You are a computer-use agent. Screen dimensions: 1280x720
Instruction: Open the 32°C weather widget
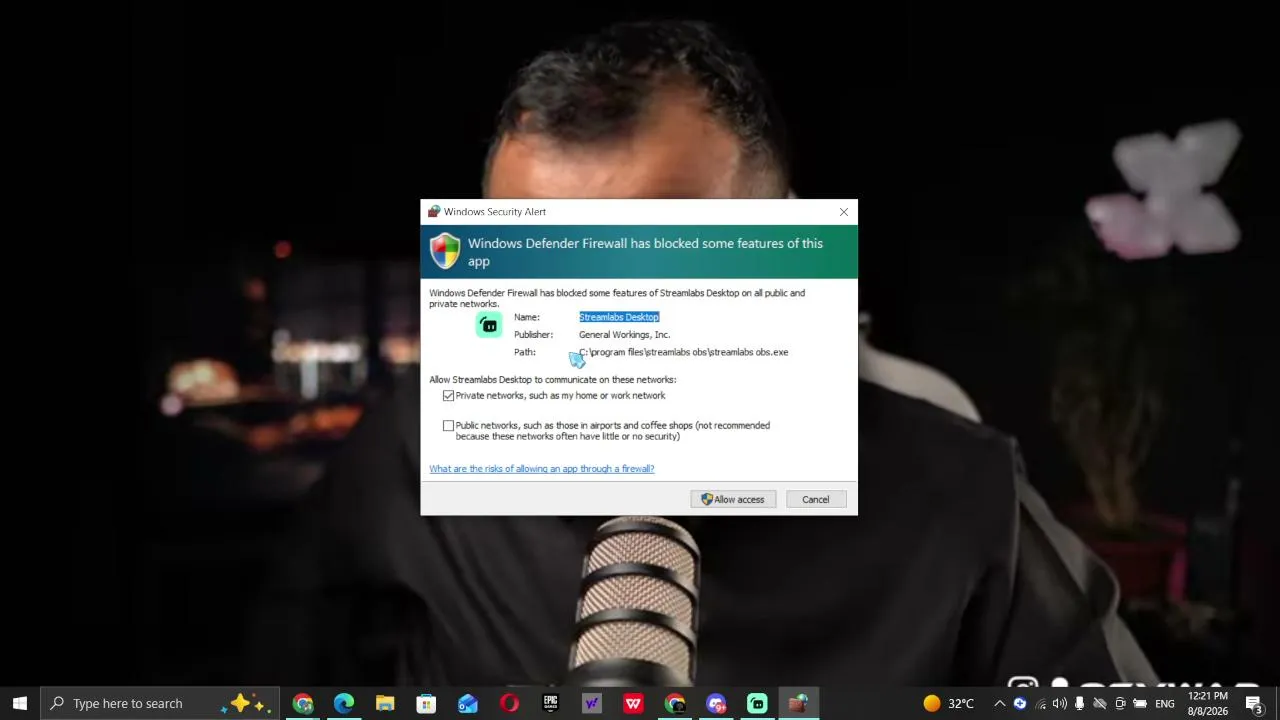tap(948, 703)
